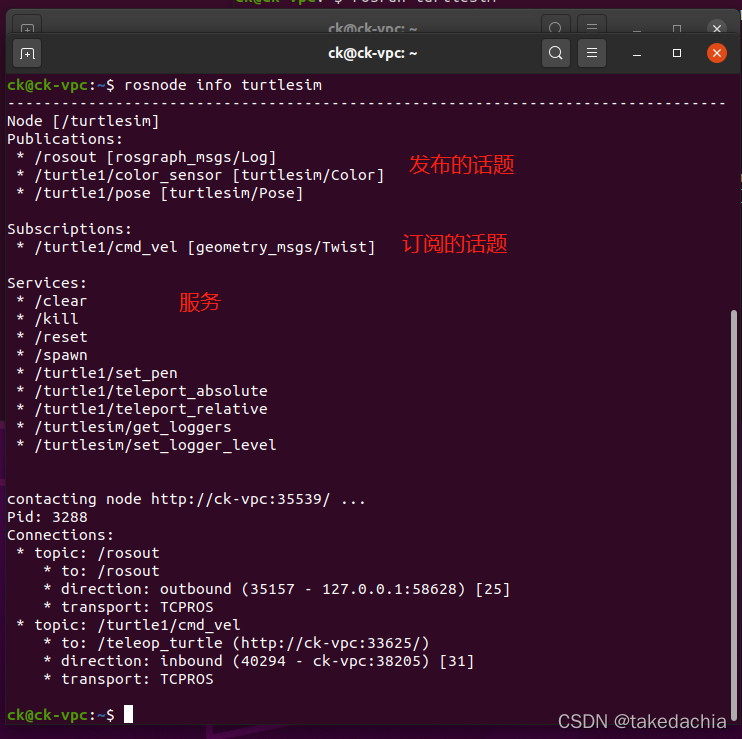Click the new tab icon of background terminal
Image resolution: width=742 pixels, height=739 pixels.
click(x=27, y=27)
